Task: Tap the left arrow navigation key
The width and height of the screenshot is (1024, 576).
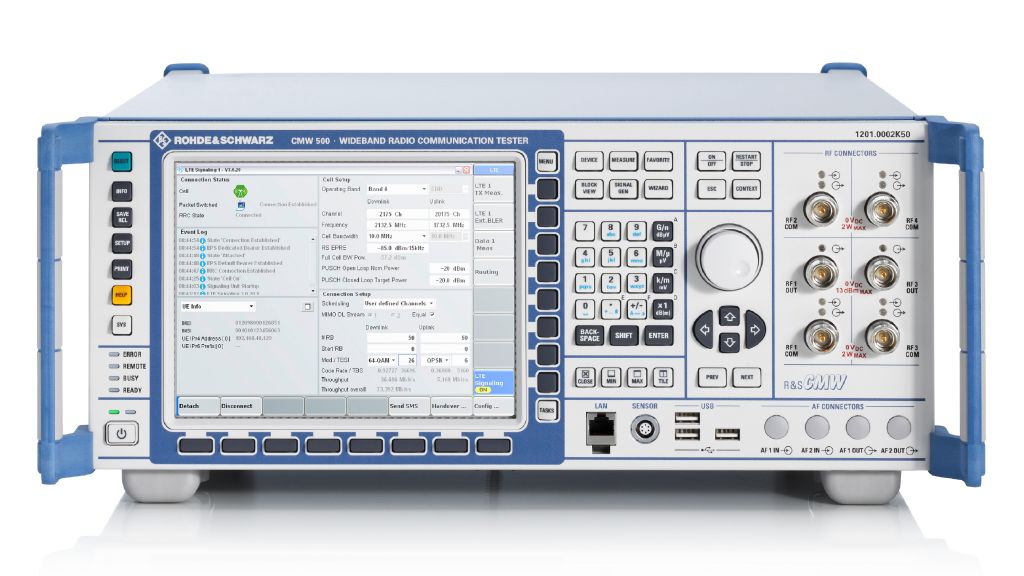Action: 704,330
